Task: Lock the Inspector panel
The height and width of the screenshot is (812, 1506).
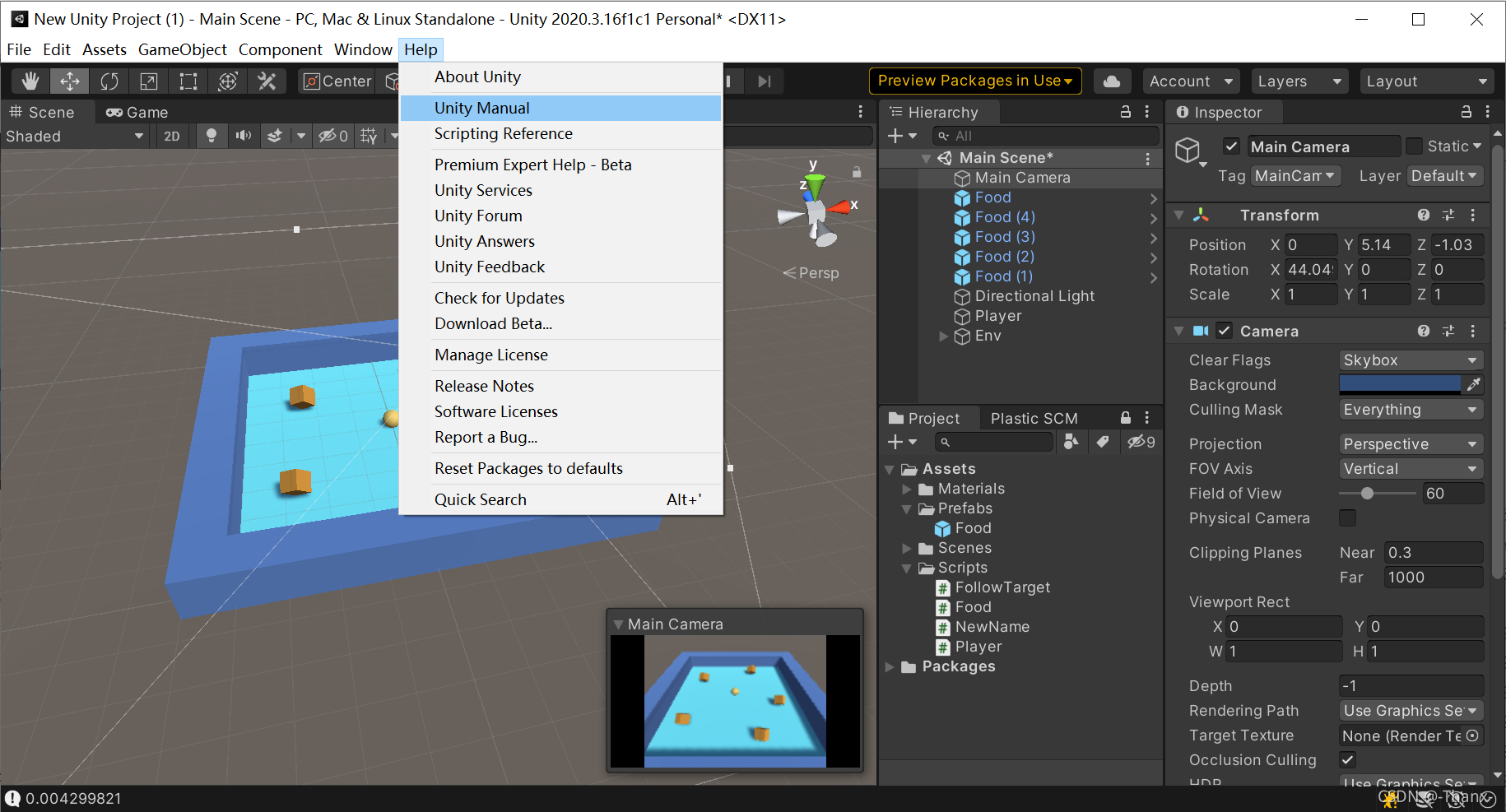Action: pyautogui.click(x=1466, y=112)
